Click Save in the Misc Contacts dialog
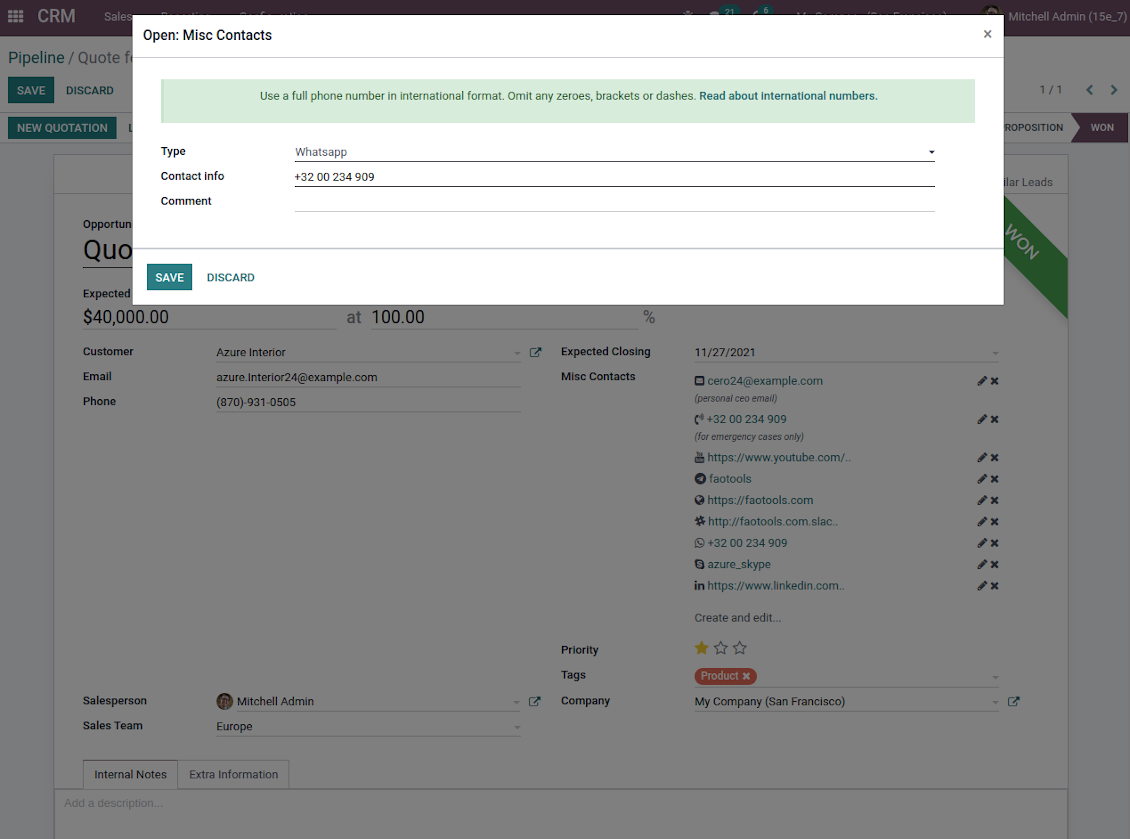This screenshot has height=839, width=1130. click(x=169, y=277)
